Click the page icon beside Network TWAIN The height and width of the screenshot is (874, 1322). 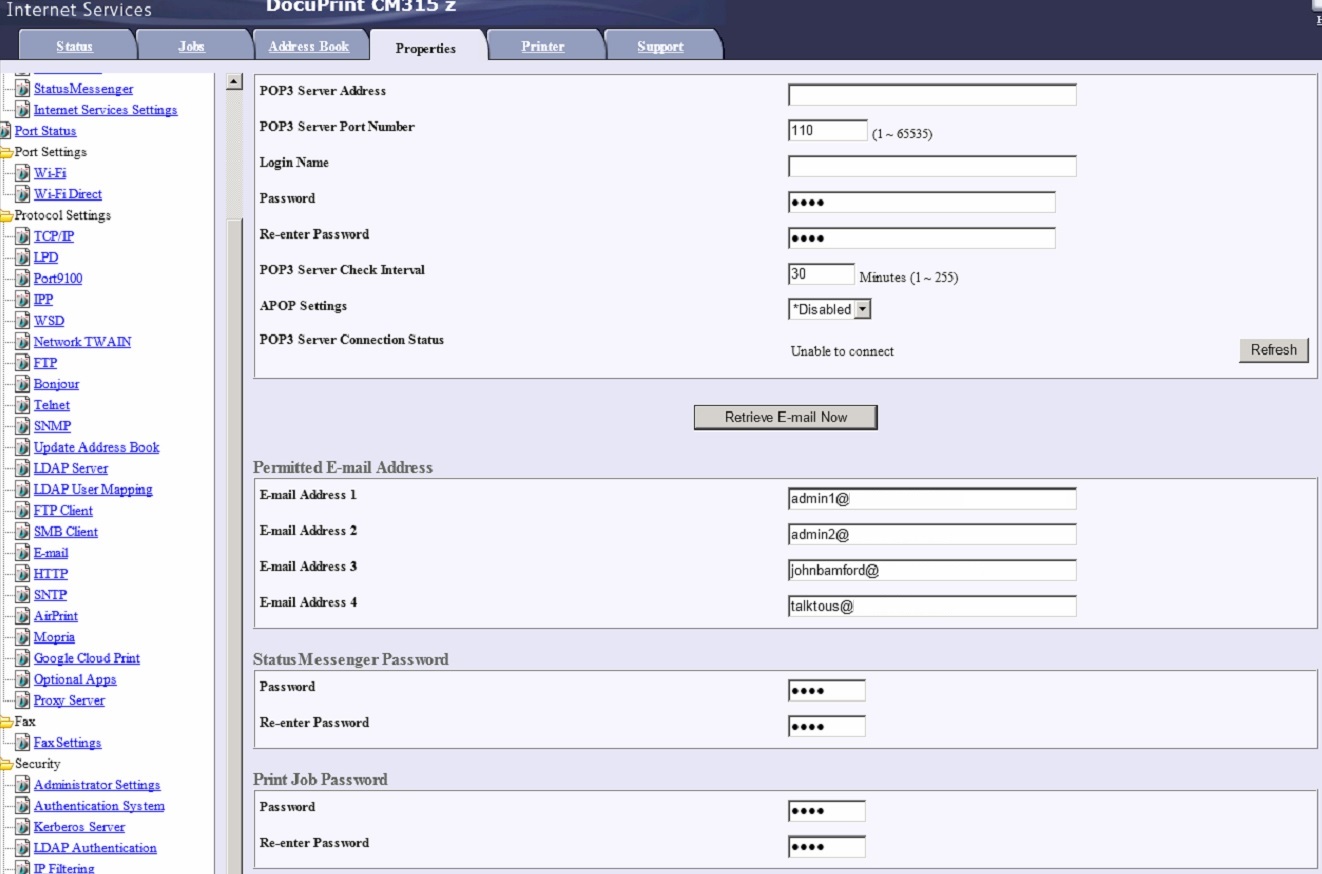[23, 342]
